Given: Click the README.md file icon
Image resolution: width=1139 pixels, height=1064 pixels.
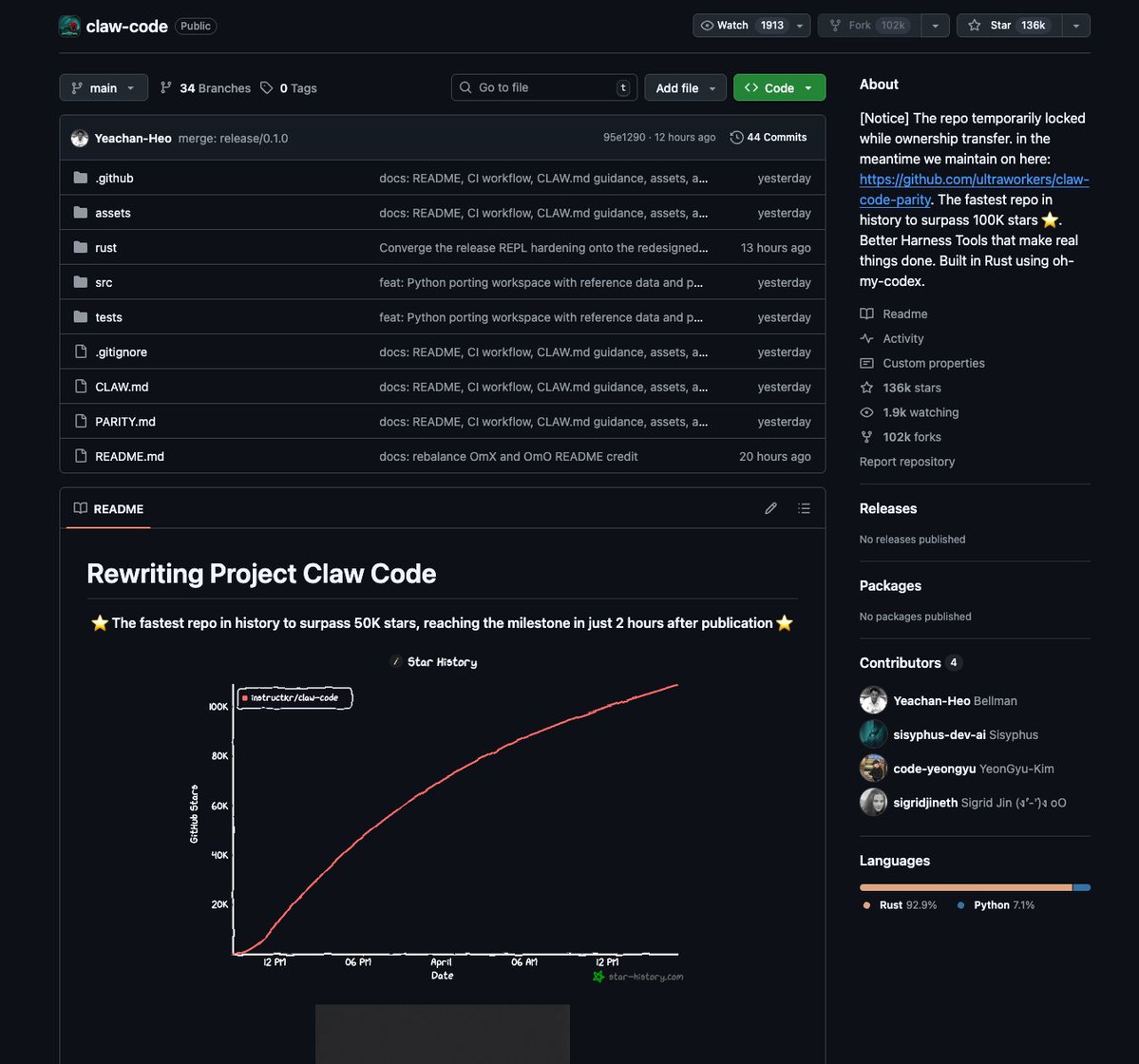Looking at the screenshot, I should coord(81,456).
